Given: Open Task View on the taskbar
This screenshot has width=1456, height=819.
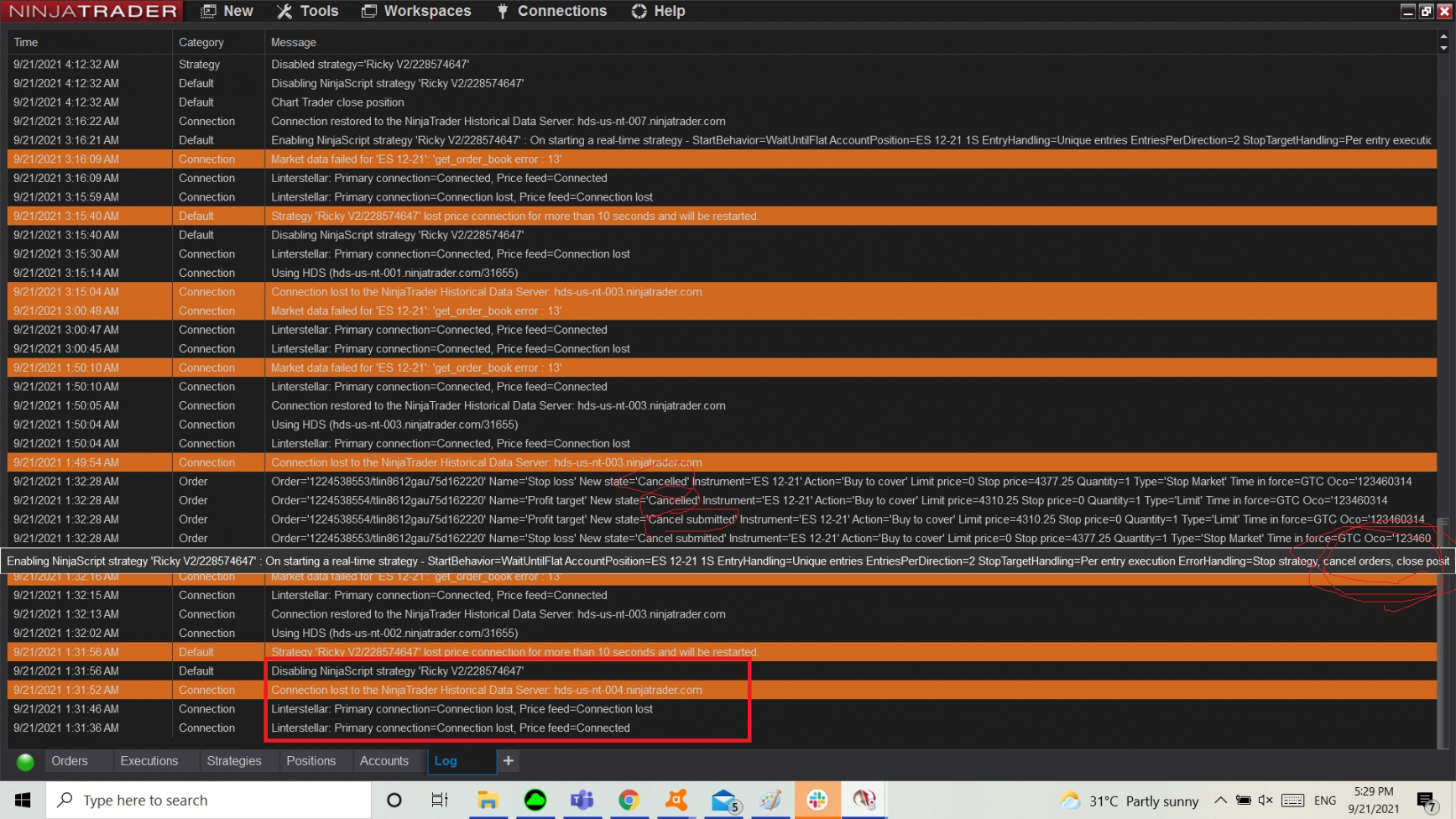Looking at the screenshot, I should 440,801.
